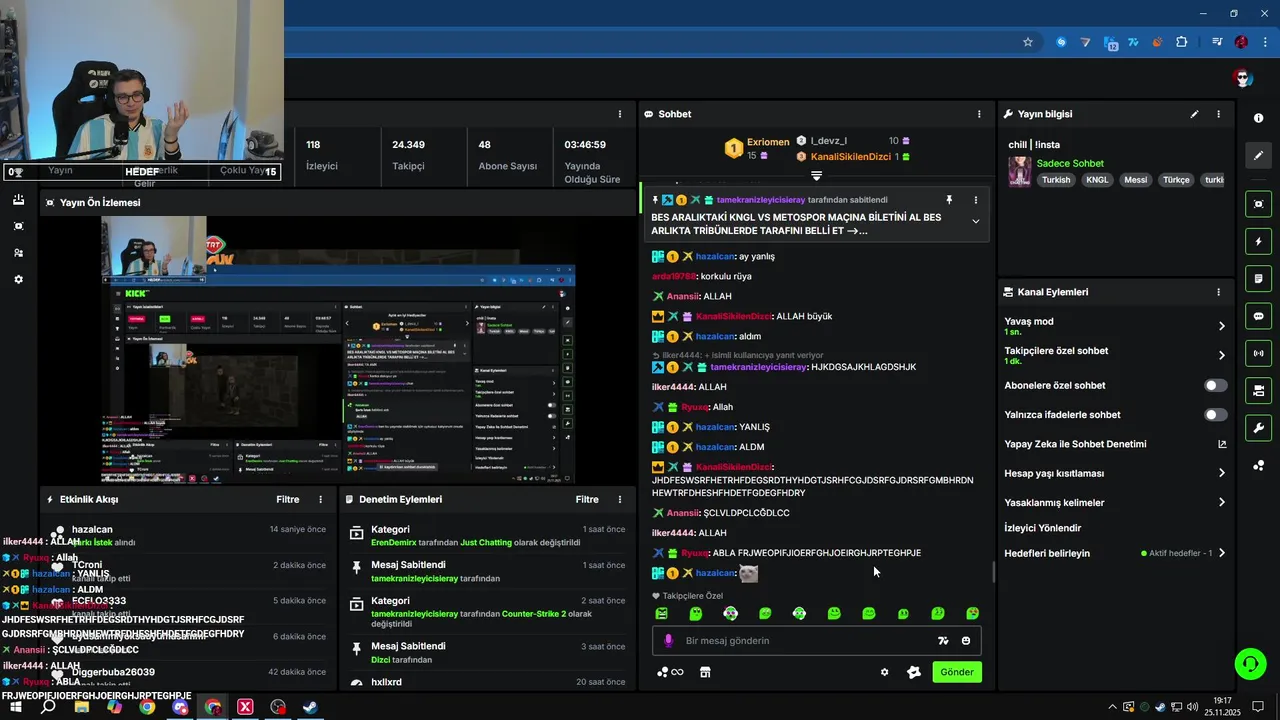
Task: Collapse the chat leaderboard arrow
Action: pyautogui.click(x=816, y=176)
